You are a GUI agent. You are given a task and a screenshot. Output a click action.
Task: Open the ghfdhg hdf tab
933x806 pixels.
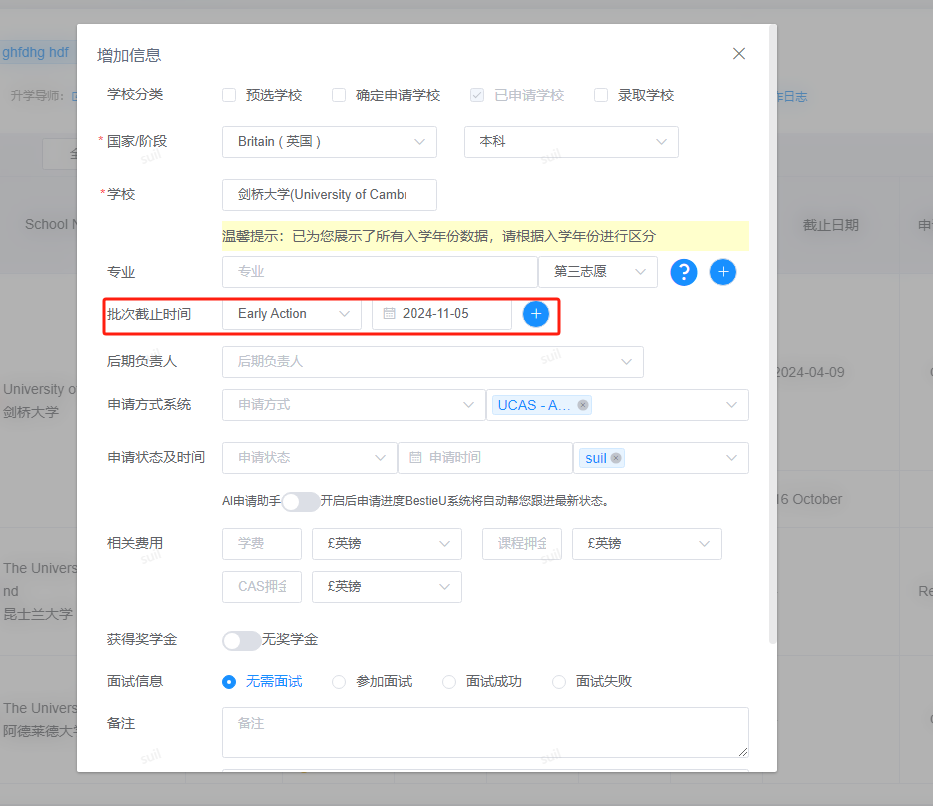tap(36, 52)
